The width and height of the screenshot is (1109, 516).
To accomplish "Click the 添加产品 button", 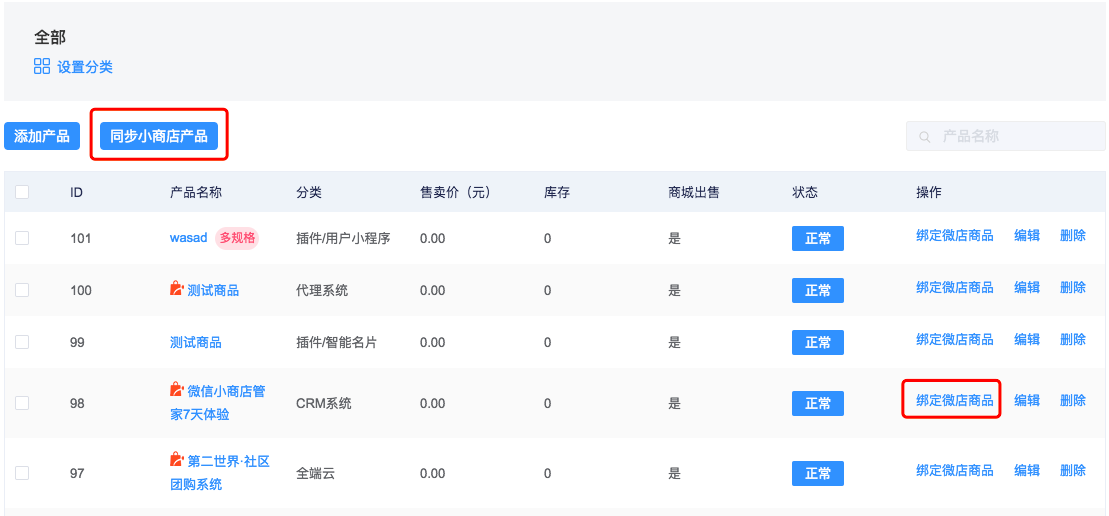I will (x=42, y=136).
